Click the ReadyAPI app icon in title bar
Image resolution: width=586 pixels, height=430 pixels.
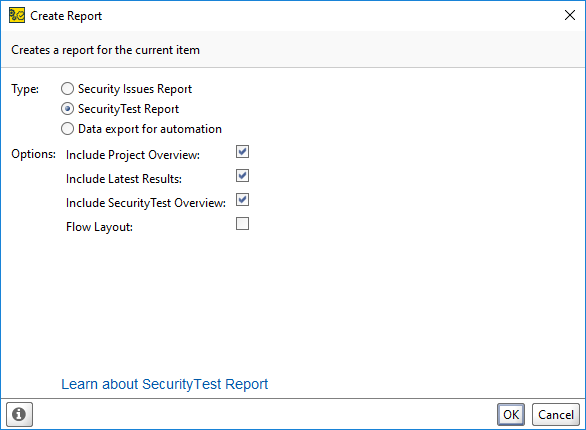(x=17, y=16)
